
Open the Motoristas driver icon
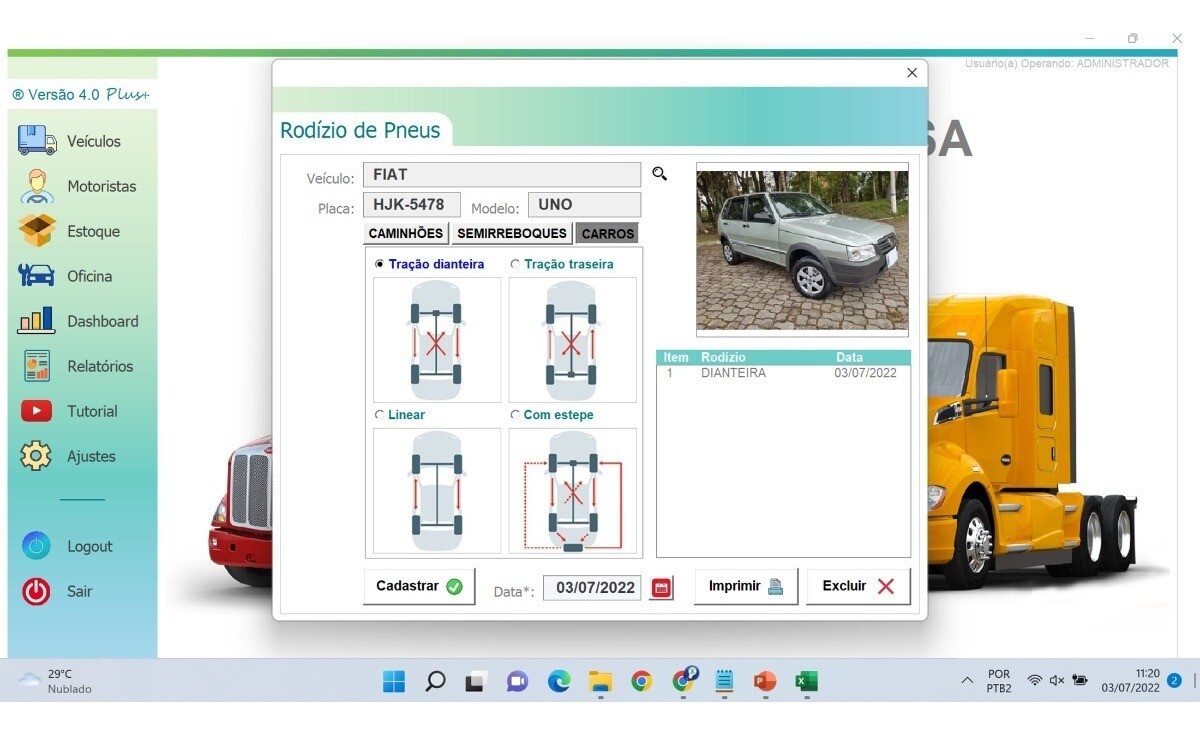tap(37, 186)
